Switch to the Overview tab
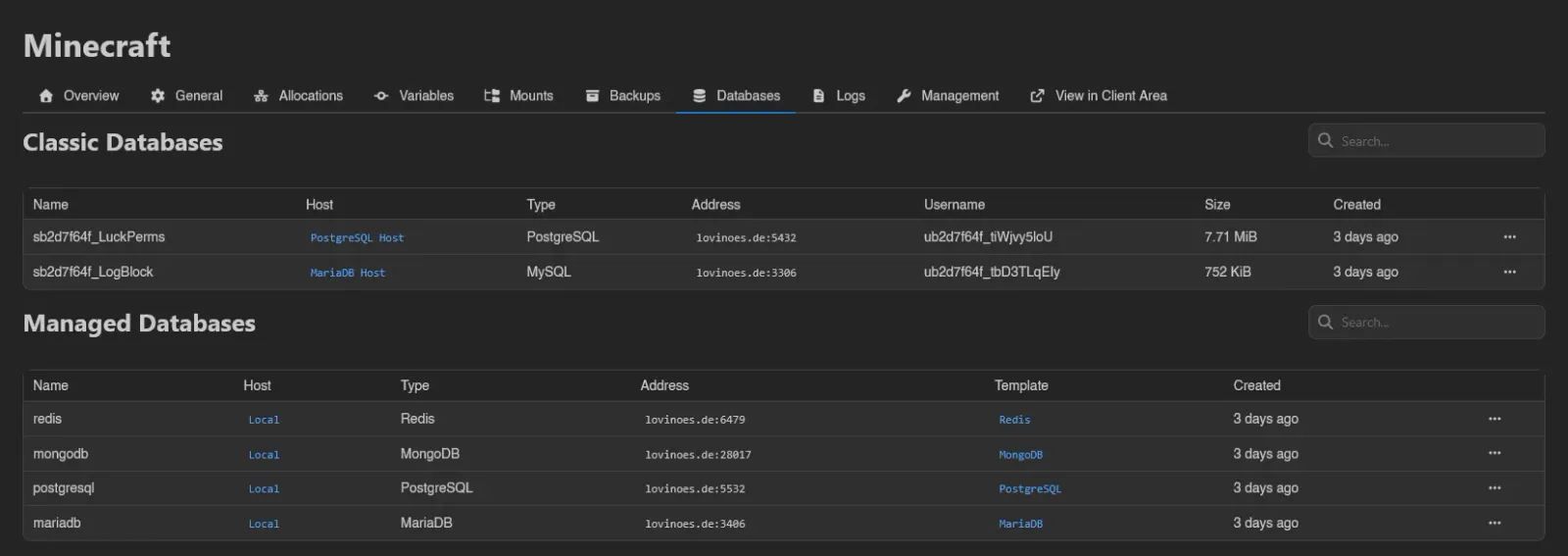This screenshot has width=1568, height=556. (78, 96)
